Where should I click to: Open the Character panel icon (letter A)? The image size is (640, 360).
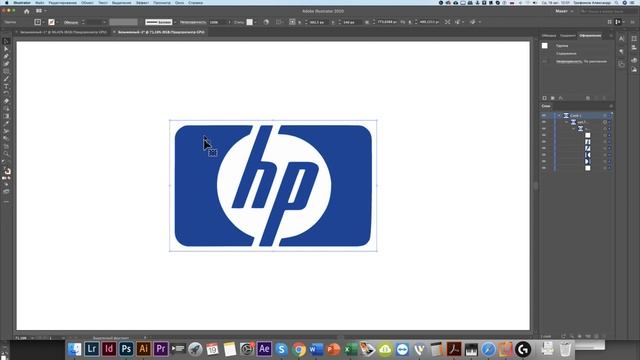tap(621, 38)
